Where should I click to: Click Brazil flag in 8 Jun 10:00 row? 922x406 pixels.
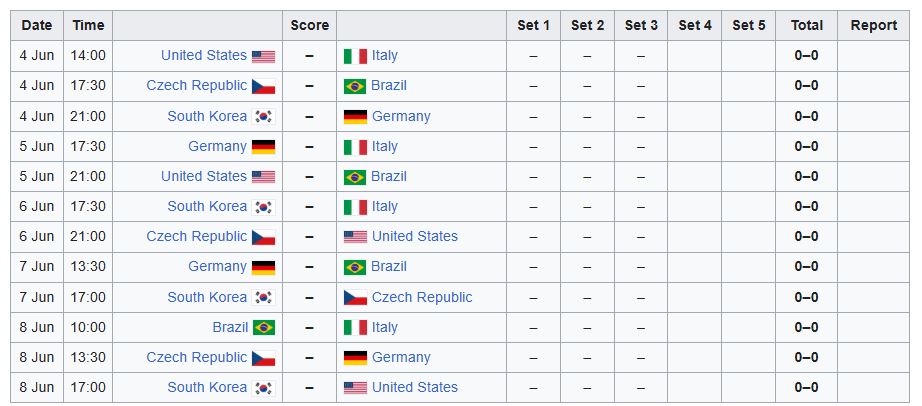[264, 328]
